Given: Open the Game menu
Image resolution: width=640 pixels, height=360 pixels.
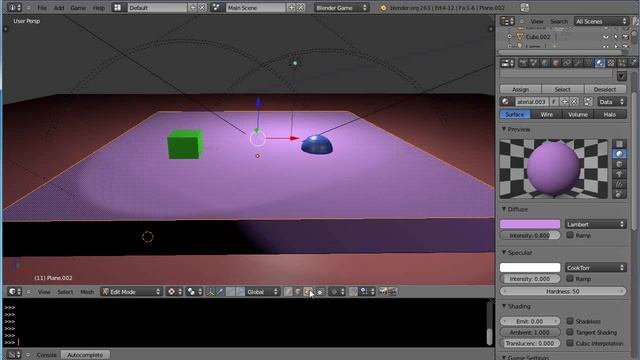Looking at the screenshot, I should (x=78, y=8).
